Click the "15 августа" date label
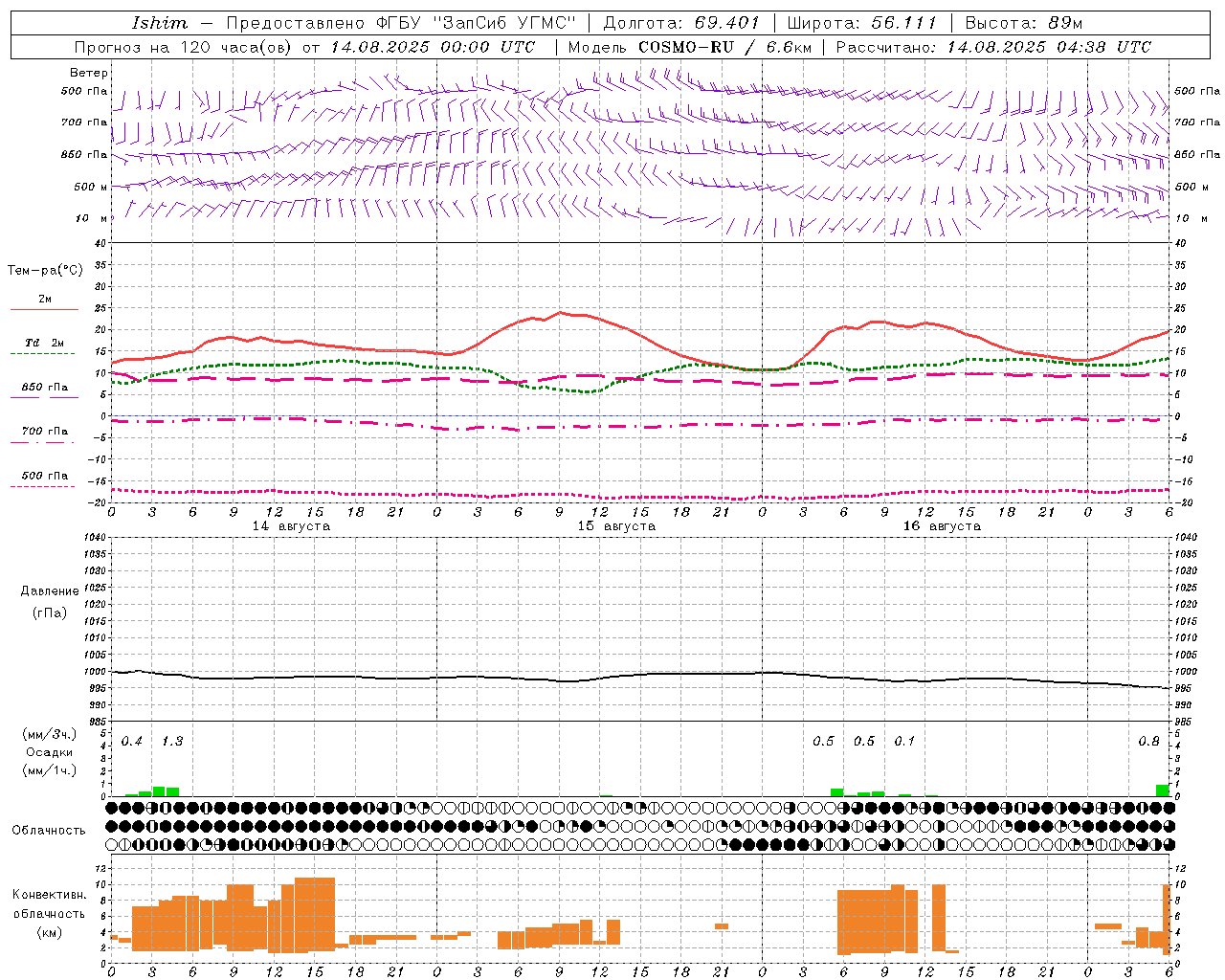The height and width of the screenshot is (980, 1225). (616, 526)
